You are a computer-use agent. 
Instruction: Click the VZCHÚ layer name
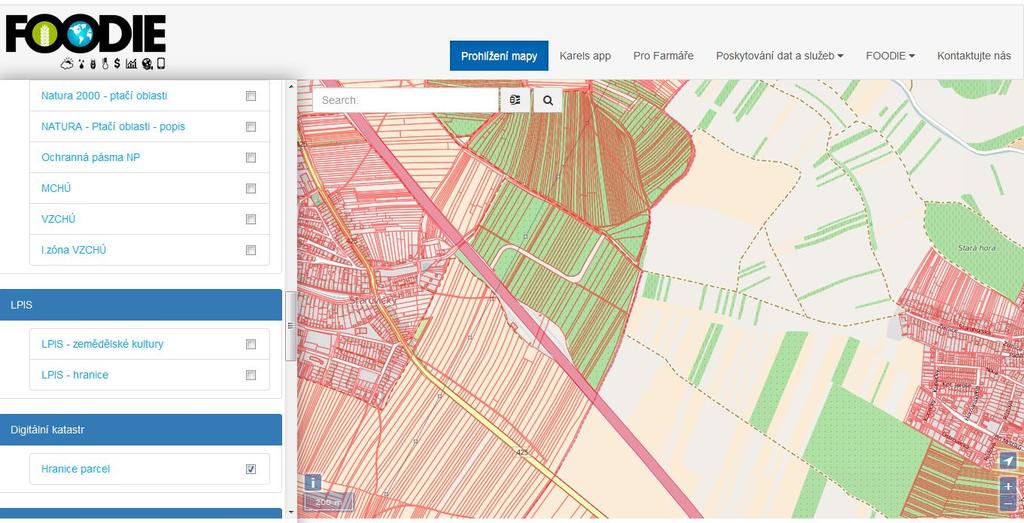point(58,219)
